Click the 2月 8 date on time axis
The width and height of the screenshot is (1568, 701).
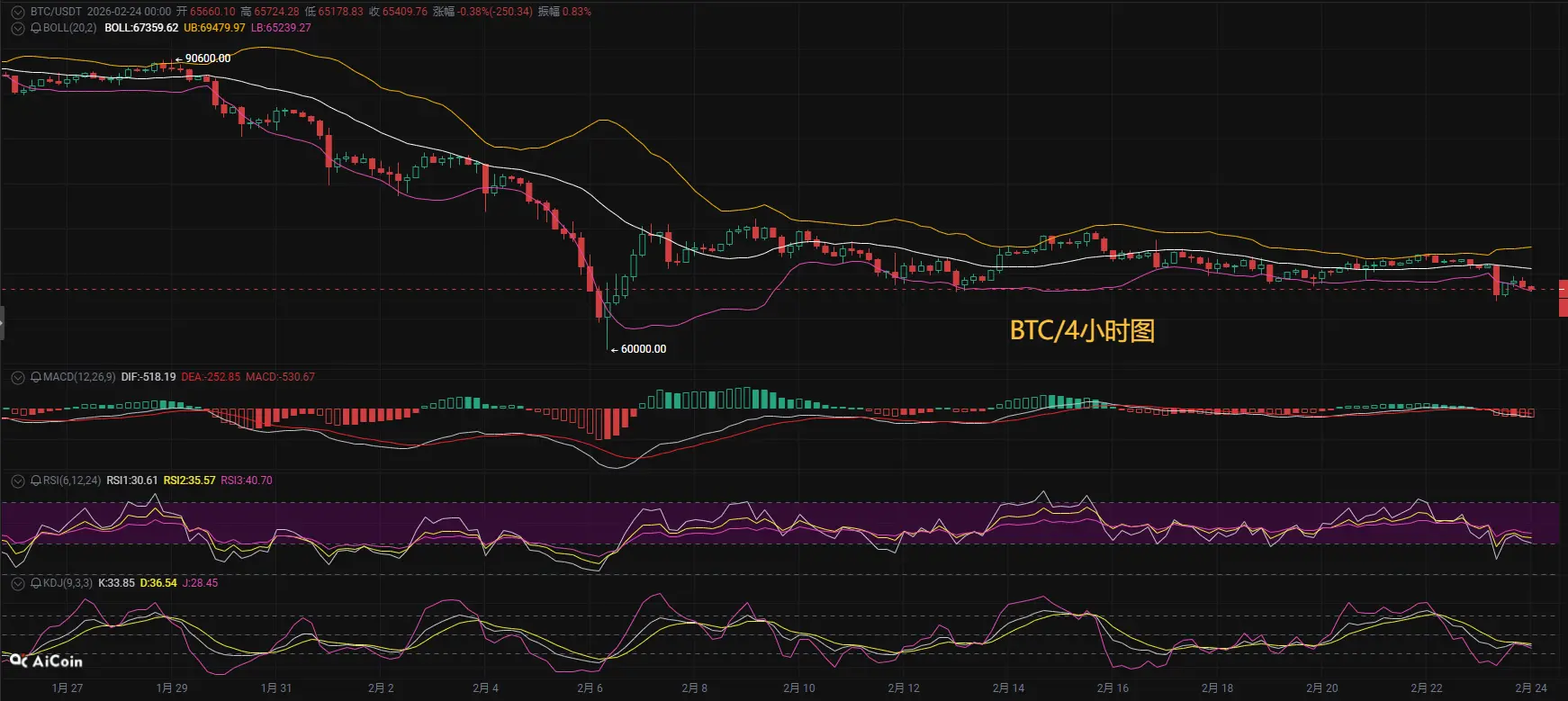point(695,688)
